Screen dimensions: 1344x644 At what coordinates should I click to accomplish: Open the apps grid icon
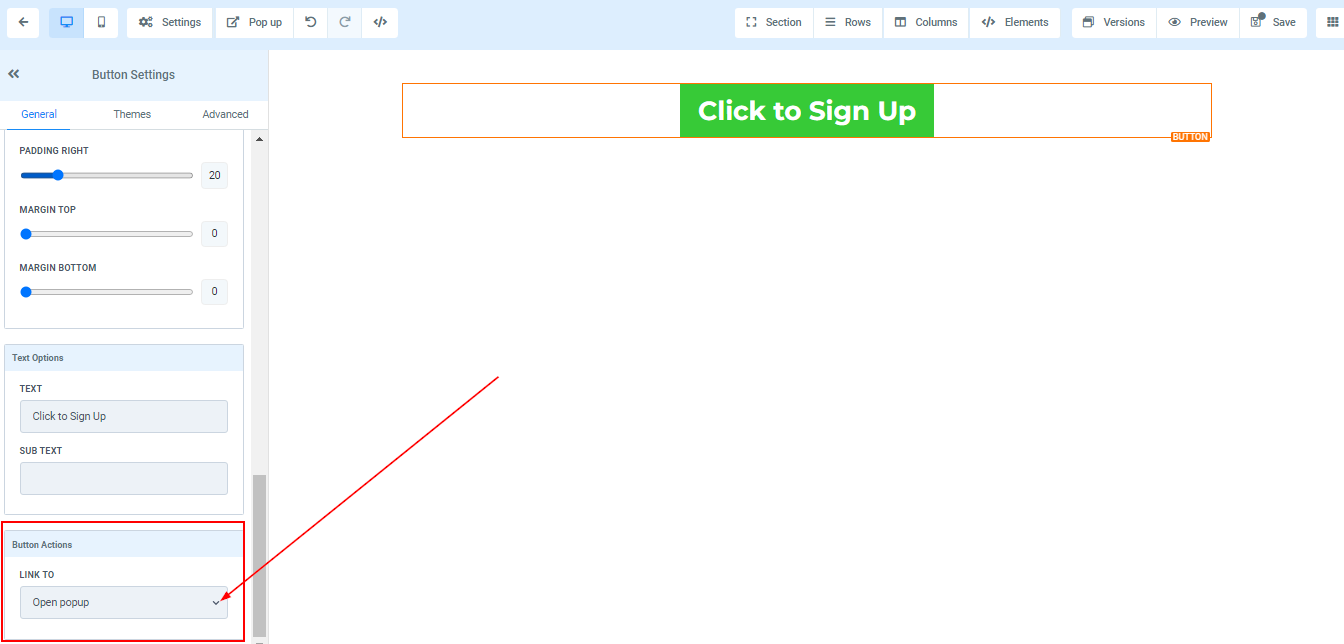click(x=1332, y=22)
